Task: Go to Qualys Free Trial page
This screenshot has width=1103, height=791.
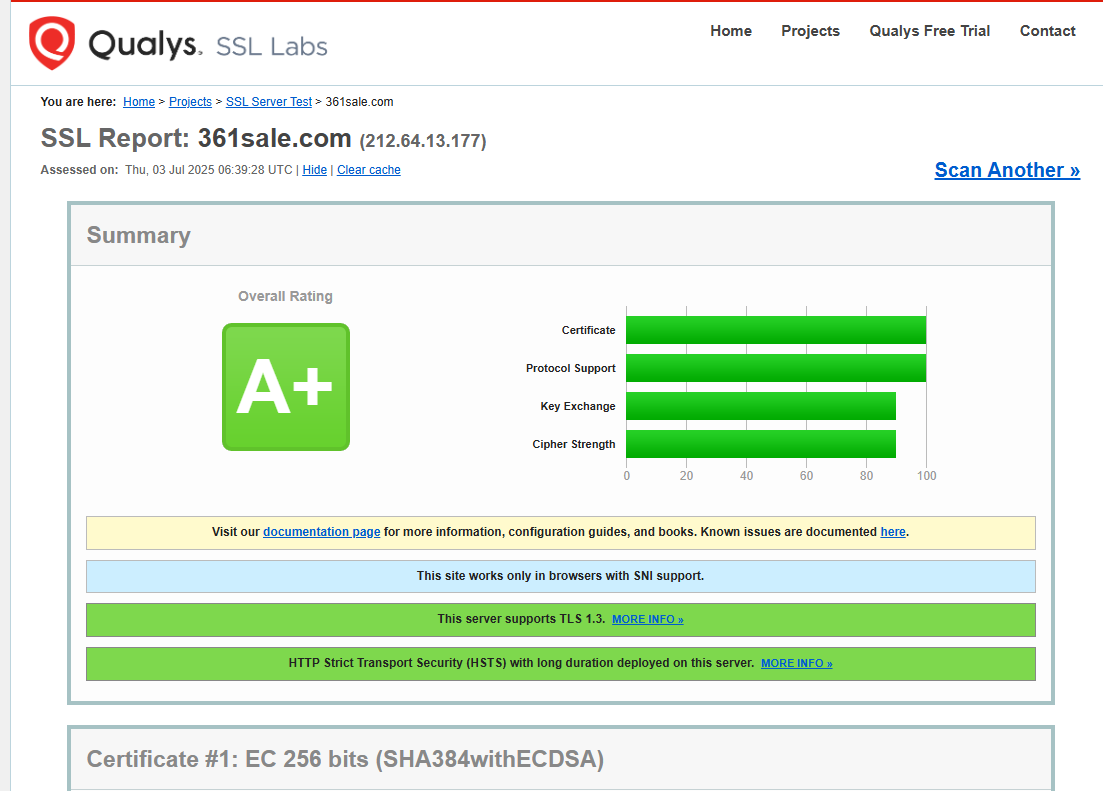Action: click(x=929, y=31)
